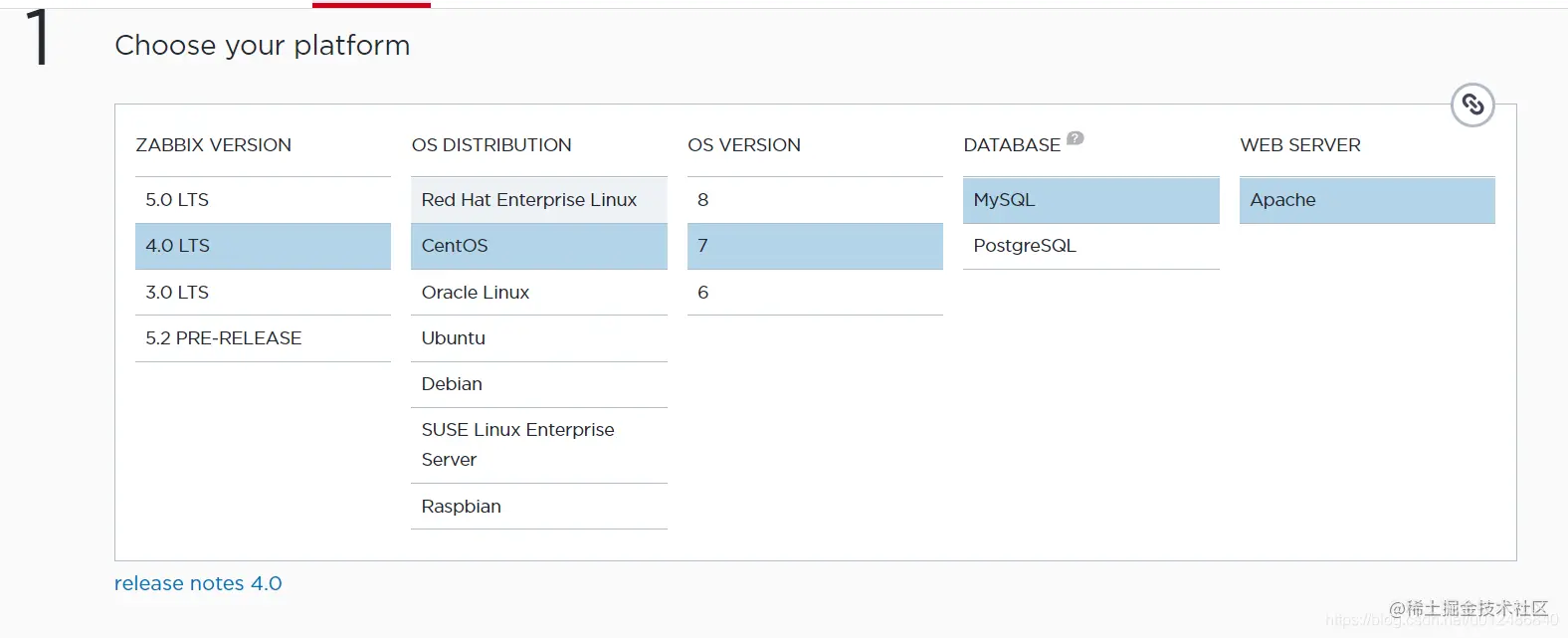Open the database help question-mark icon
This screenshot has width=1568, height=638.
click(1076, 138)
